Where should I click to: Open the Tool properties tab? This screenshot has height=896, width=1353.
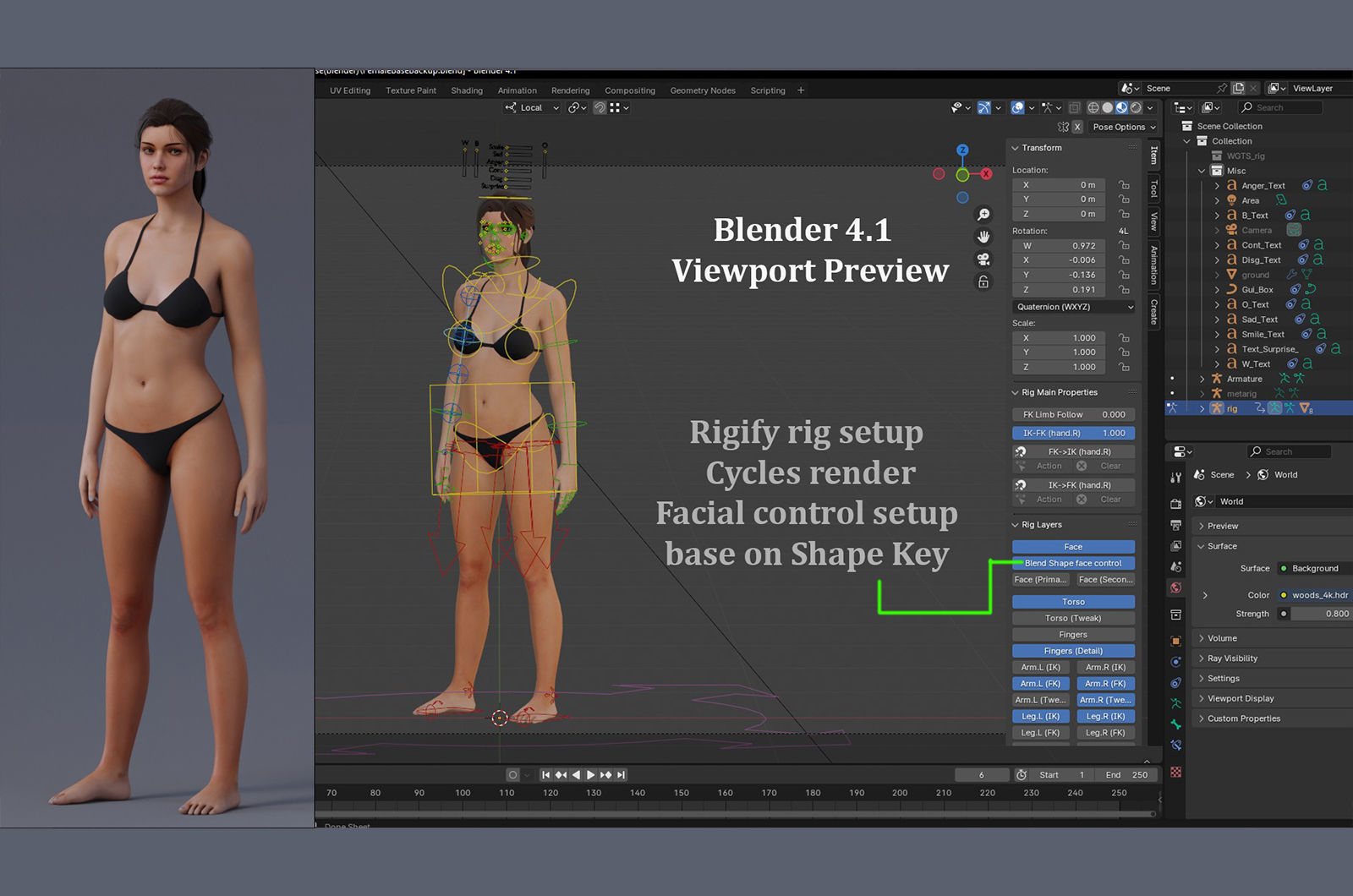[x=1176, y=478]
